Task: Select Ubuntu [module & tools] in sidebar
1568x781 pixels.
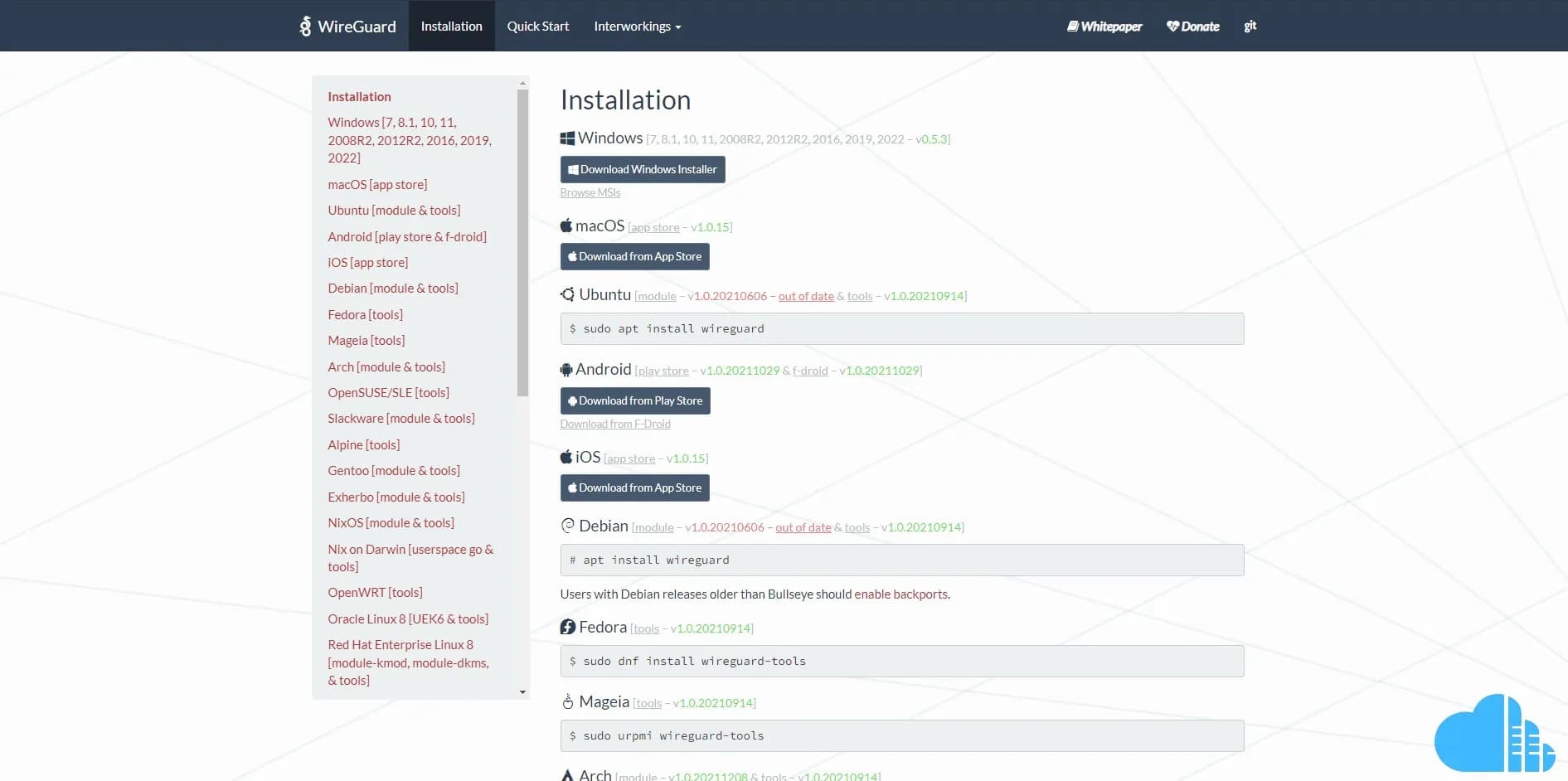Action: coord(394,211)
